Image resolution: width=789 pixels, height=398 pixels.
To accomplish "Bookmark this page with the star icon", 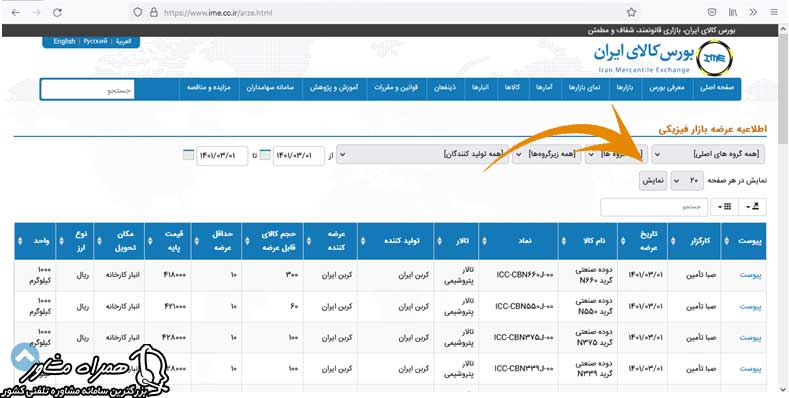I will pyautogui.click(x=631, y=13).
